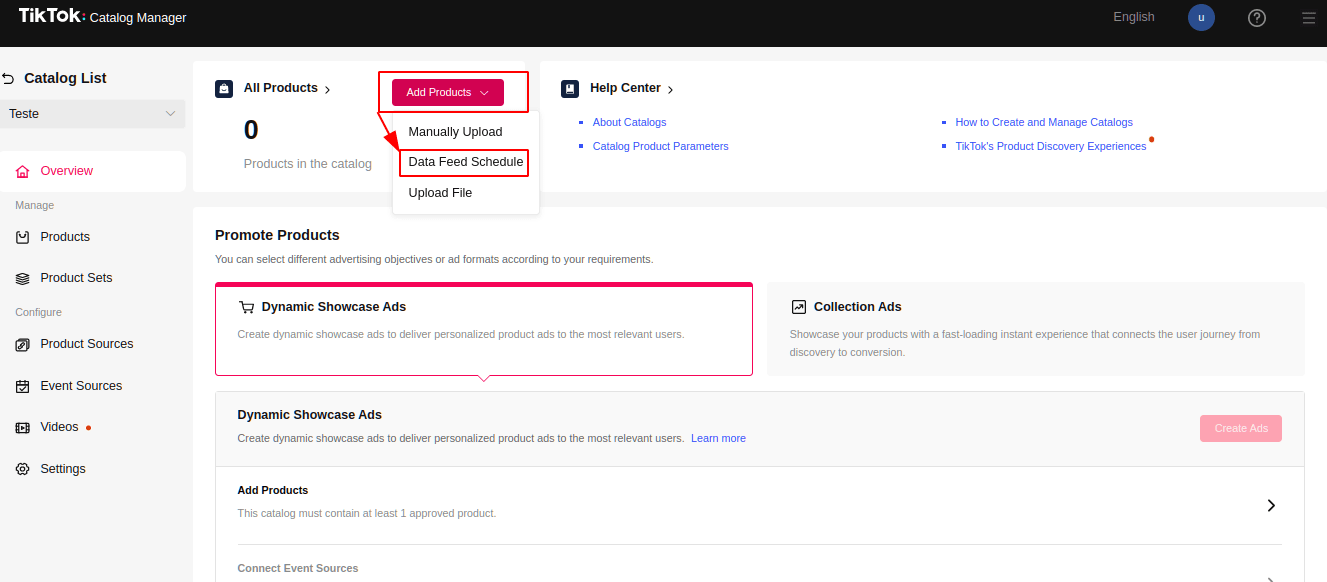
Task: Expand the Add Products step row chevron
Action: (1271, 505)
